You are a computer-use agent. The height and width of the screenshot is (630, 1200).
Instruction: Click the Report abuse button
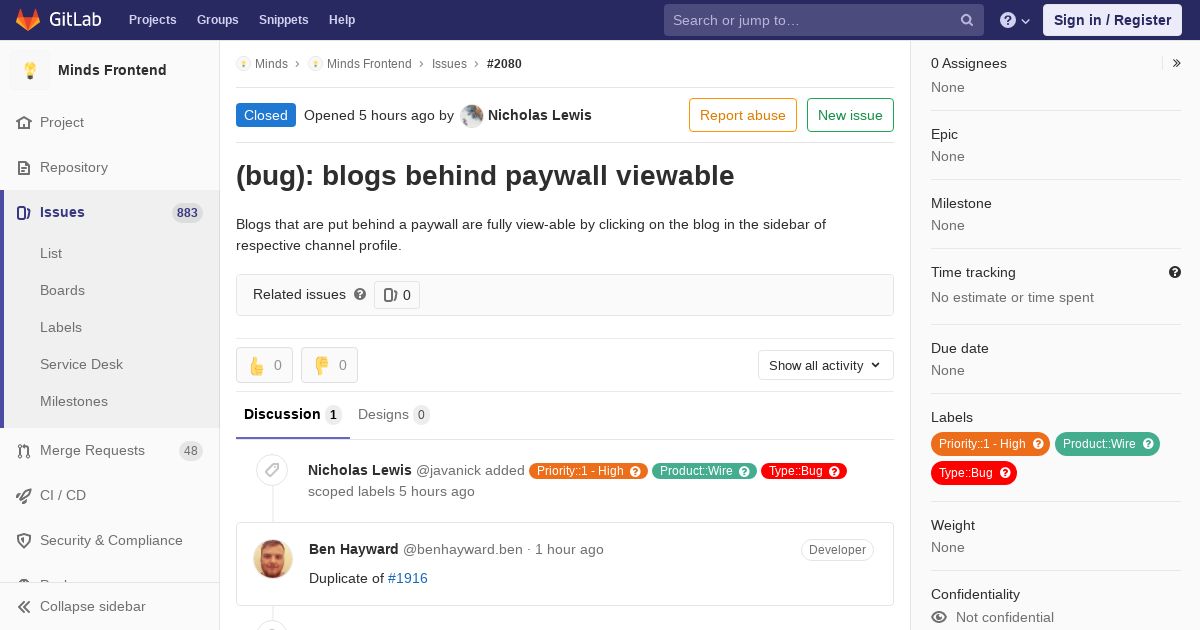pyautogui.click(x=743, y=115)
